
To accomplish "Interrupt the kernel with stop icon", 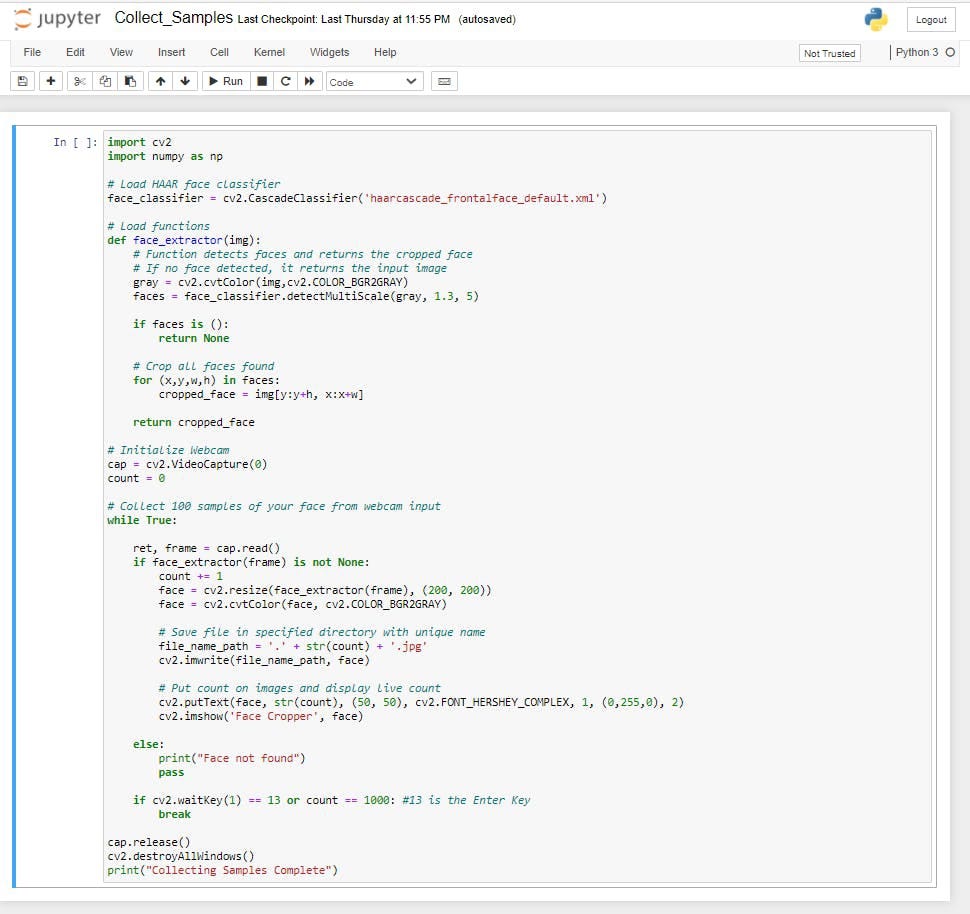I will 262,81.
